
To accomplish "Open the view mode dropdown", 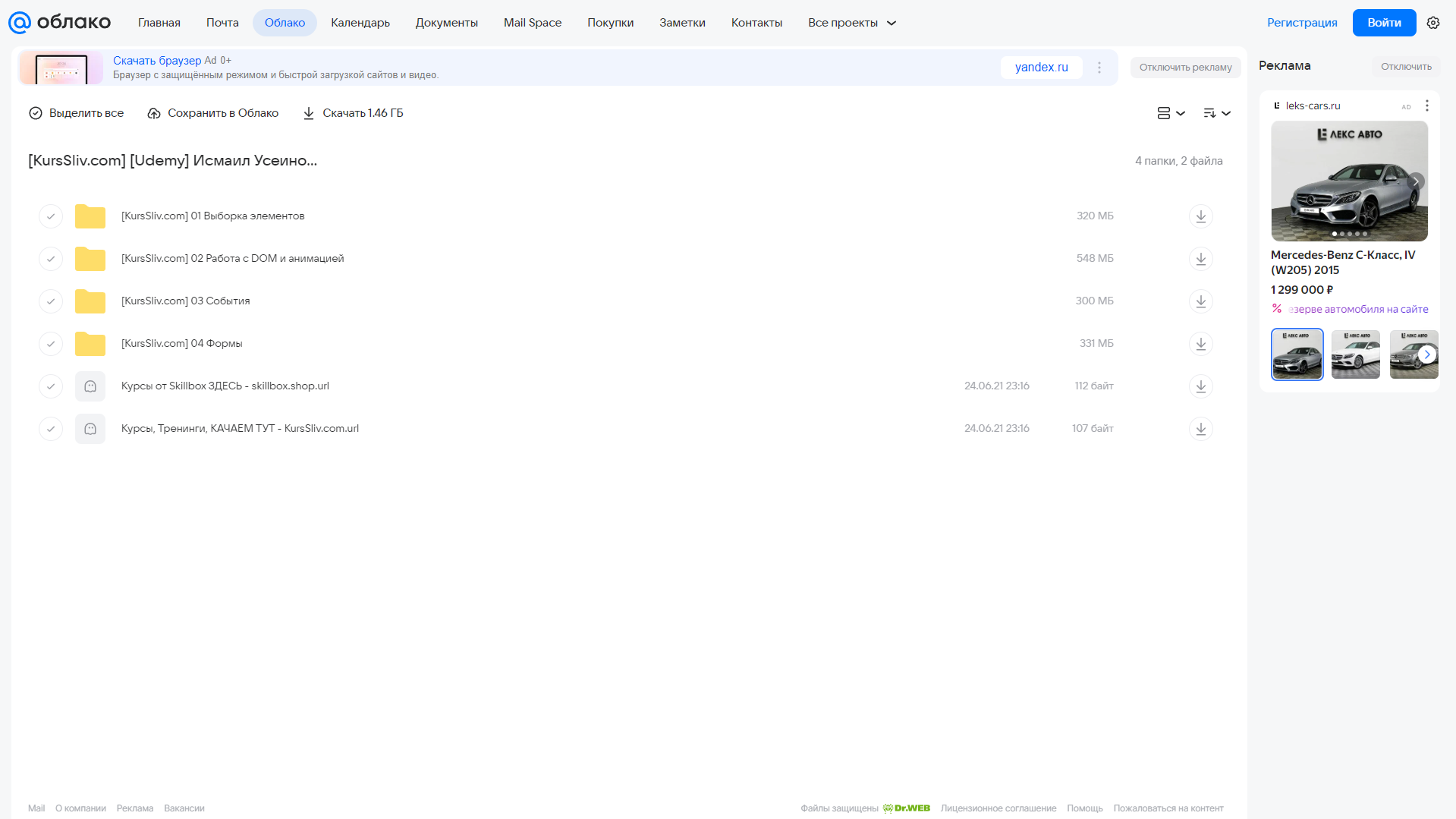I will click(x=1171, y=113).
